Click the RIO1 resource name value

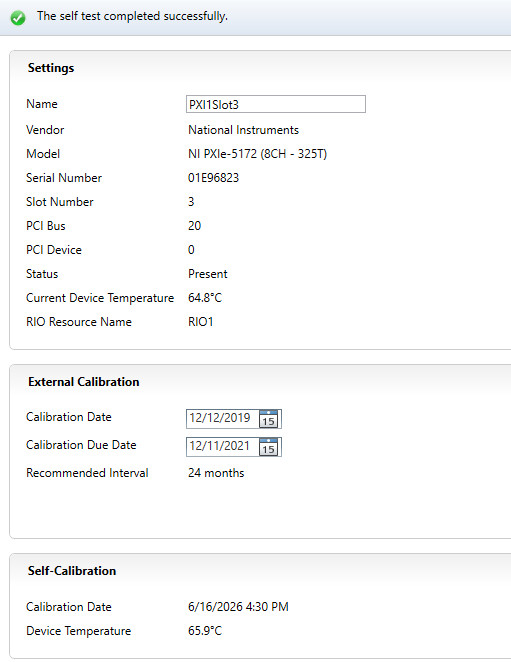[201, 322]
